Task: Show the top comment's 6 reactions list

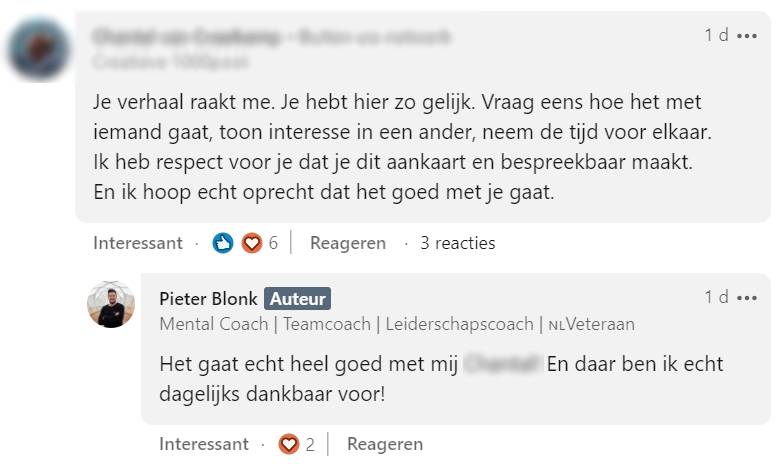Action: [x=273, y=243]
